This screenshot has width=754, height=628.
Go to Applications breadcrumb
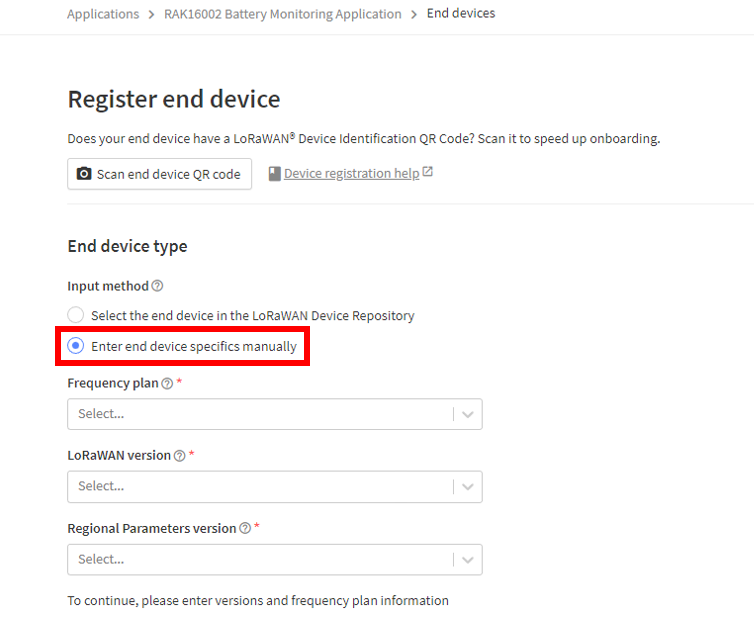coord(103,14)
